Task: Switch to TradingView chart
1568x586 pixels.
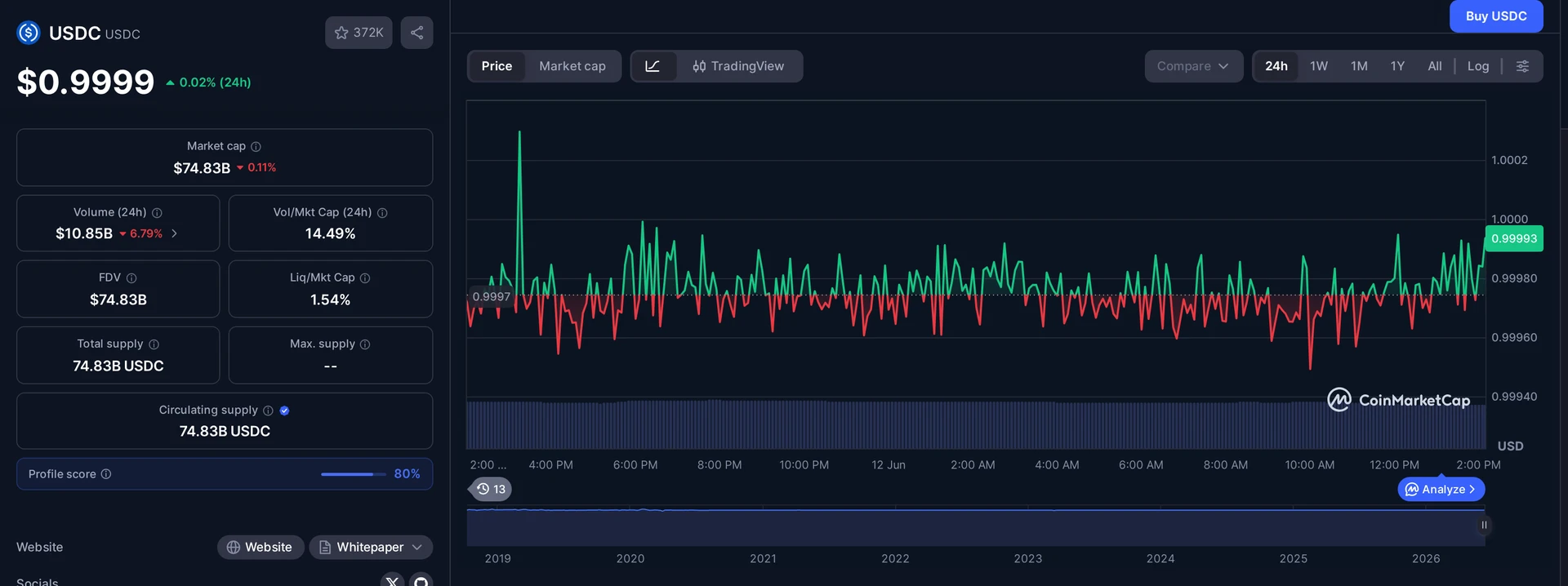Action: click(x=738, y=66)
